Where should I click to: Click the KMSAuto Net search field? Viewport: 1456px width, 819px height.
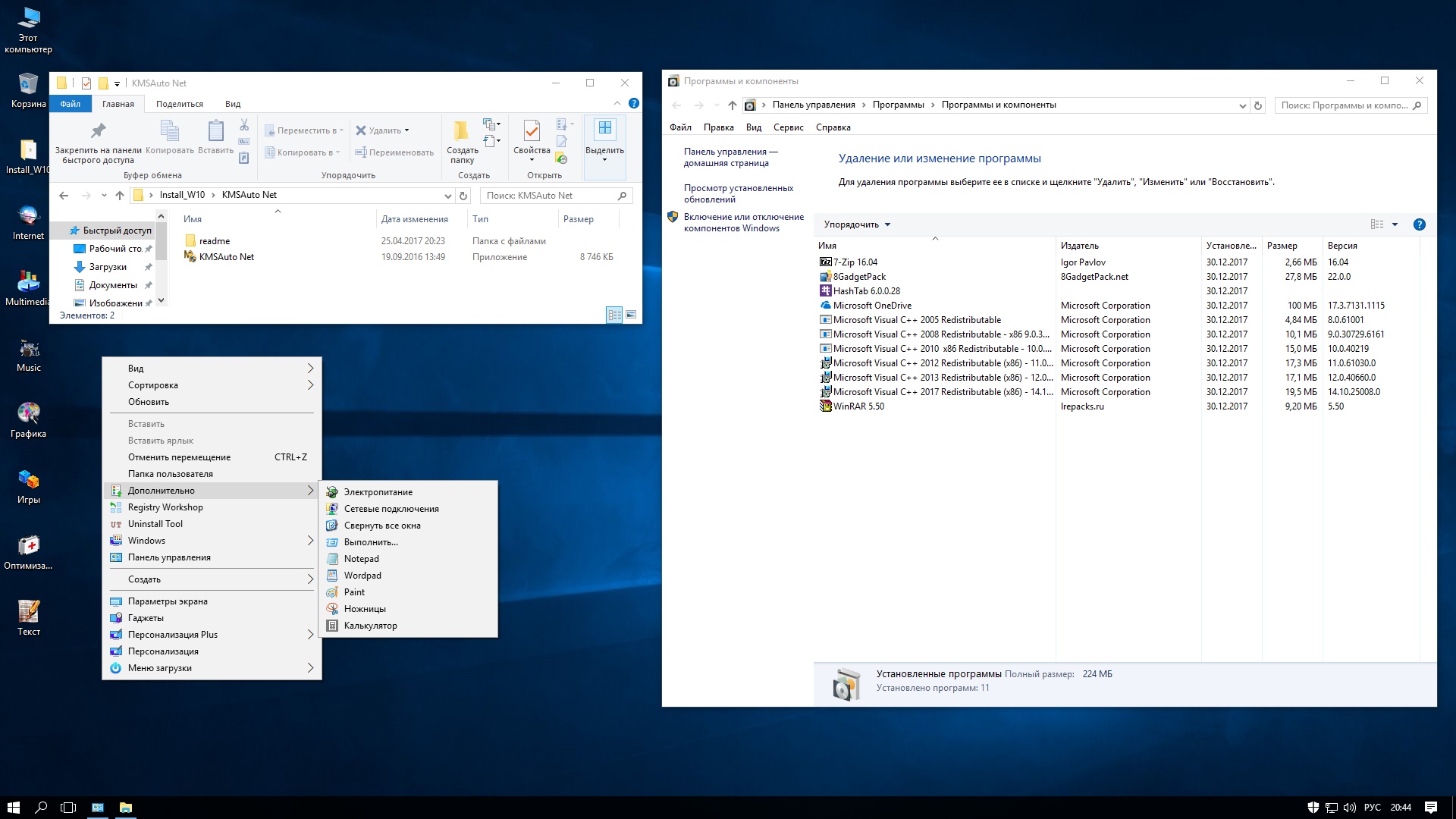(x=550, y=196)
